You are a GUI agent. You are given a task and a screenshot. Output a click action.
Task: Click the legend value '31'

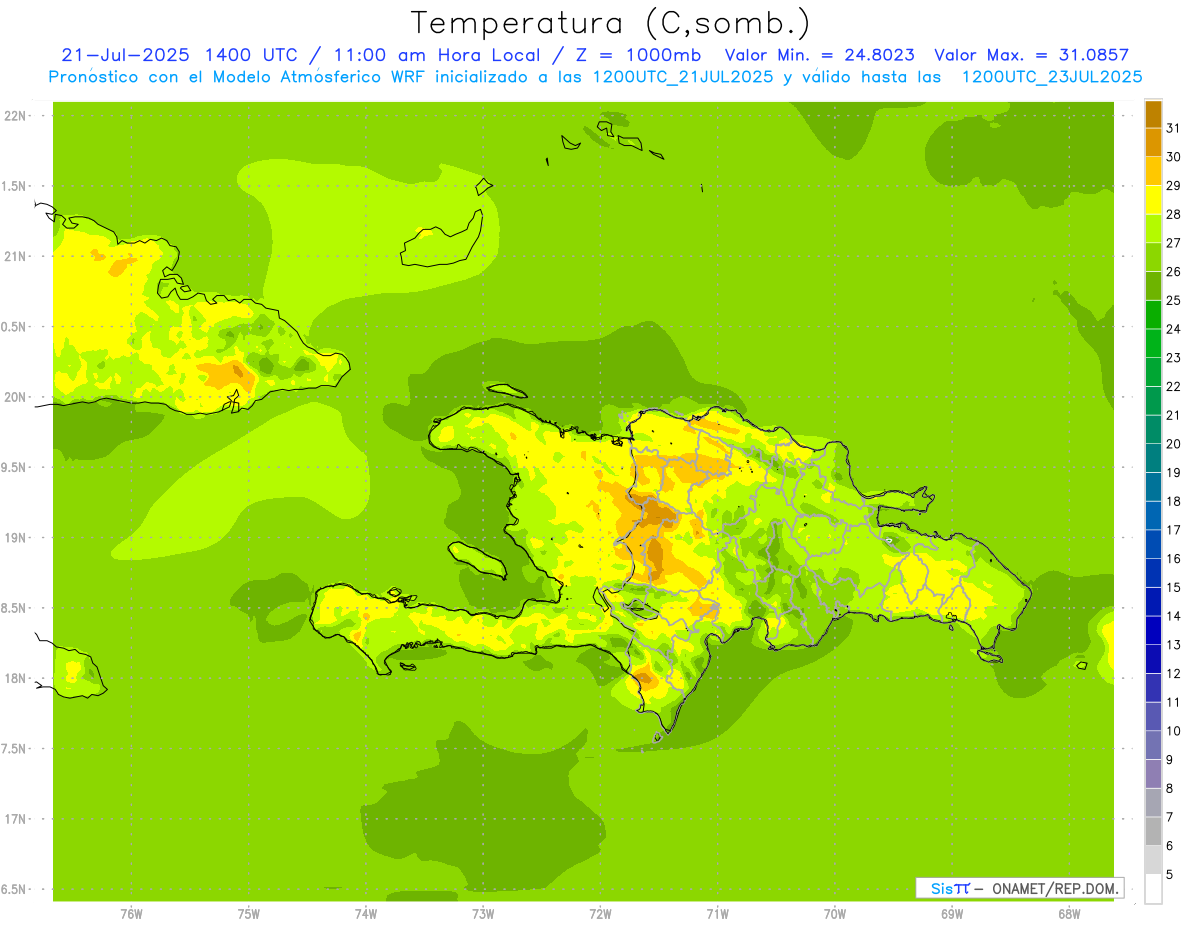pos(1174,128)
